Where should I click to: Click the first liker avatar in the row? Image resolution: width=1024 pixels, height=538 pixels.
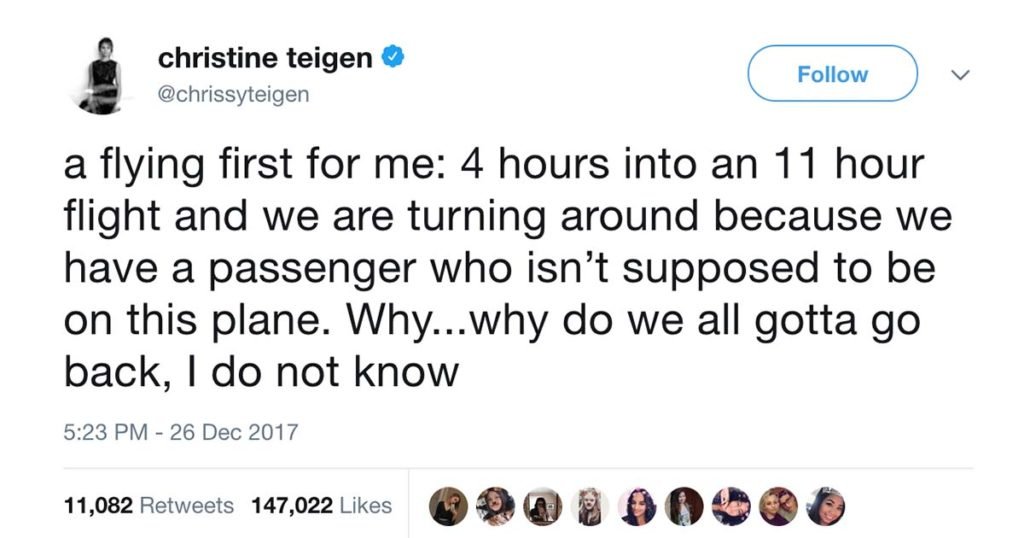[446, 506]
